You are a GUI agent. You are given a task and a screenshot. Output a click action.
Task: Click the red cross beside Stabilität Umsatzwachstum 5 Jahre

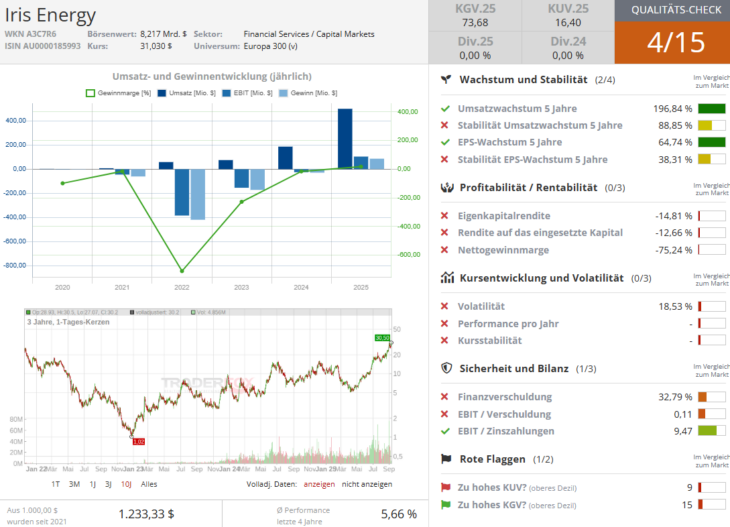coord(445,125)
